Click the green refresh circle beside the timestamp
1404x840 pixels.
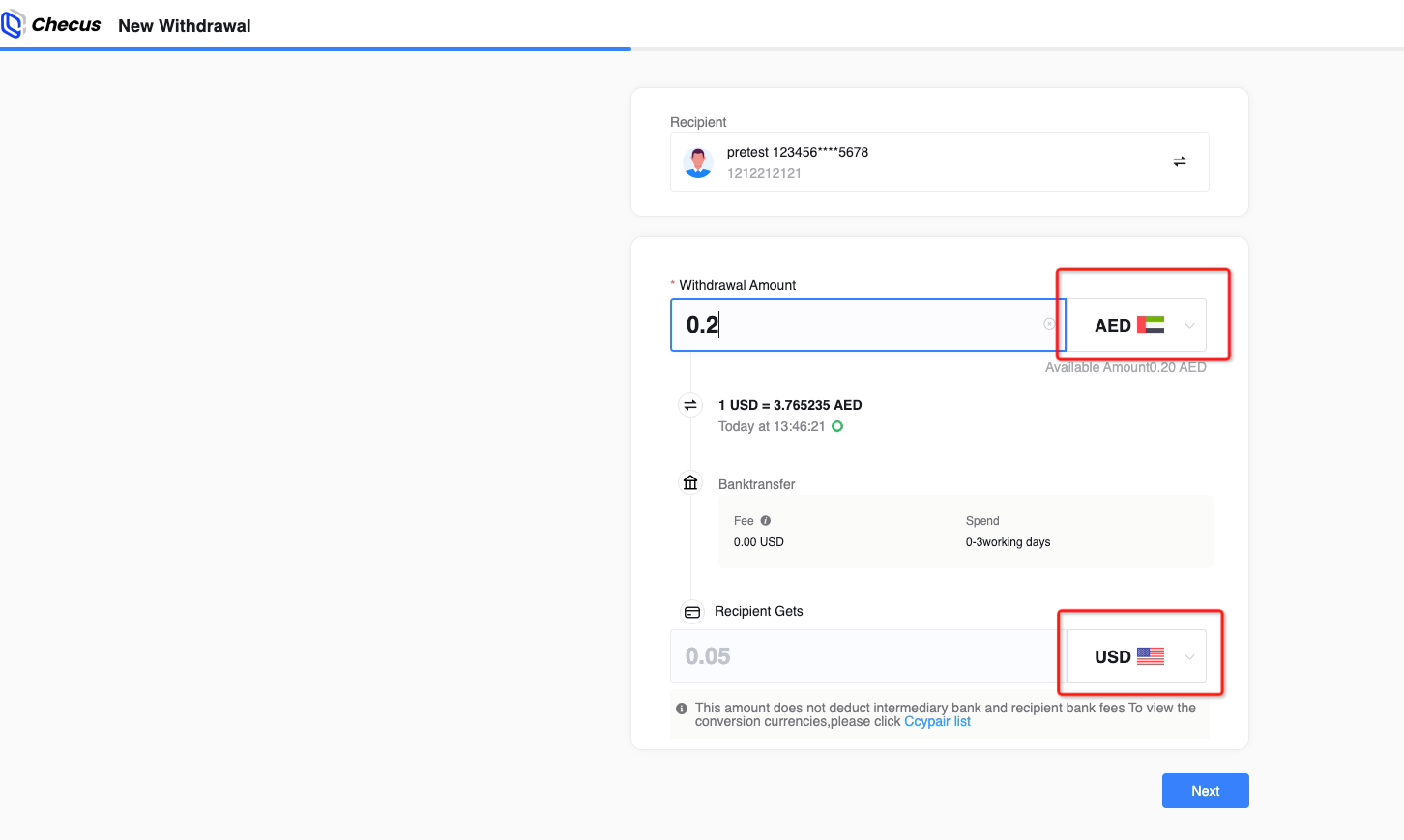click(x=837, y=426)
